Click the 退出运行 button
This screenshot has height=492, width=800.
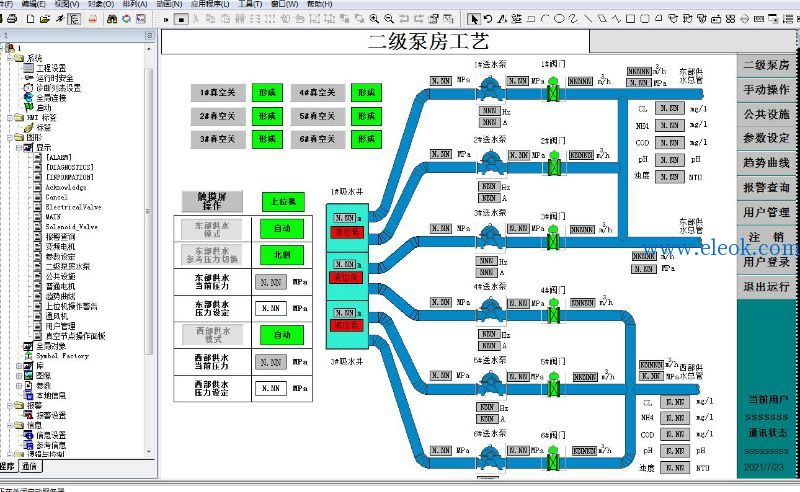coord(766,287)
